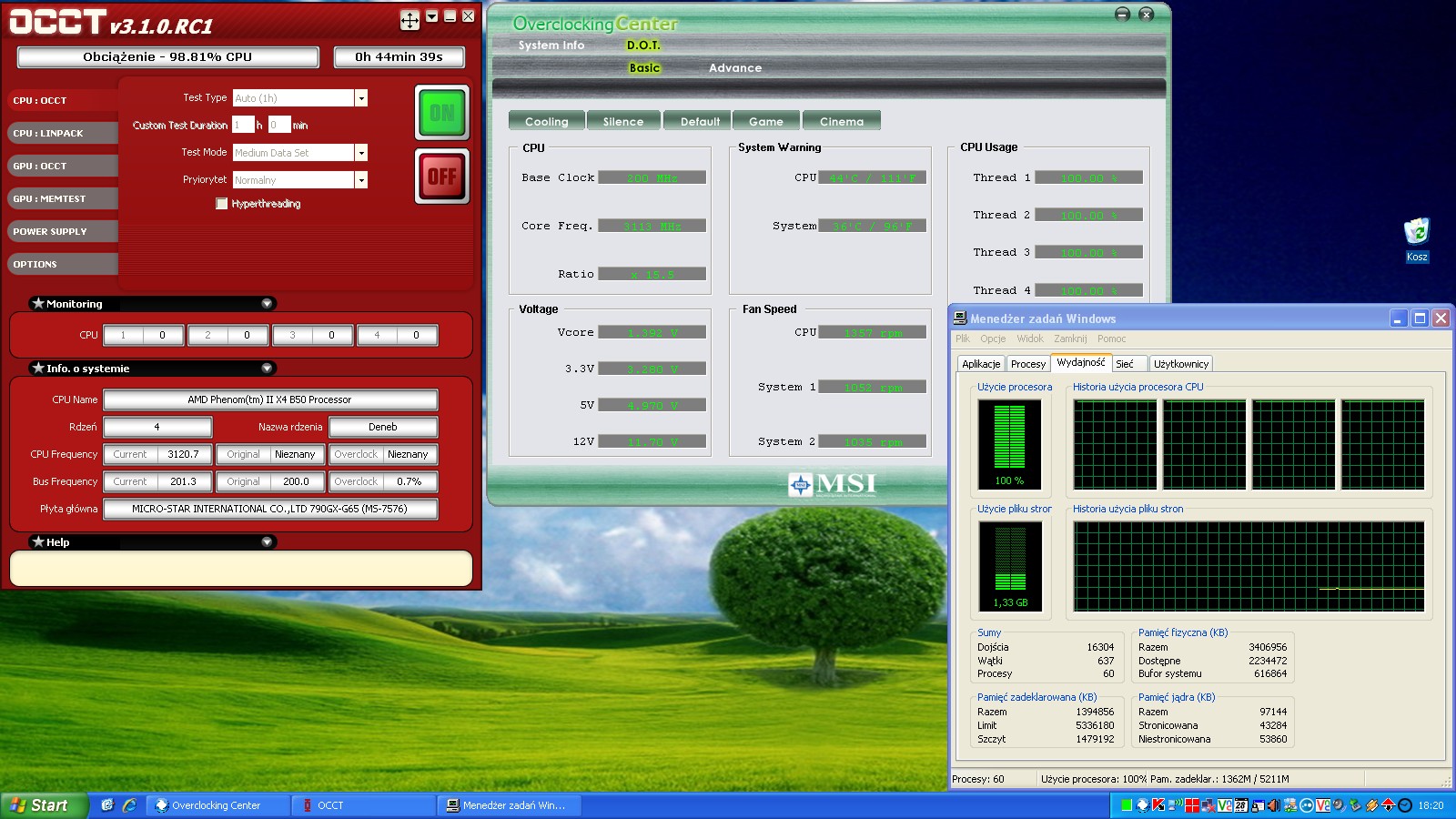Click the calendar 28 tray icon

[x=1241, y=805]
